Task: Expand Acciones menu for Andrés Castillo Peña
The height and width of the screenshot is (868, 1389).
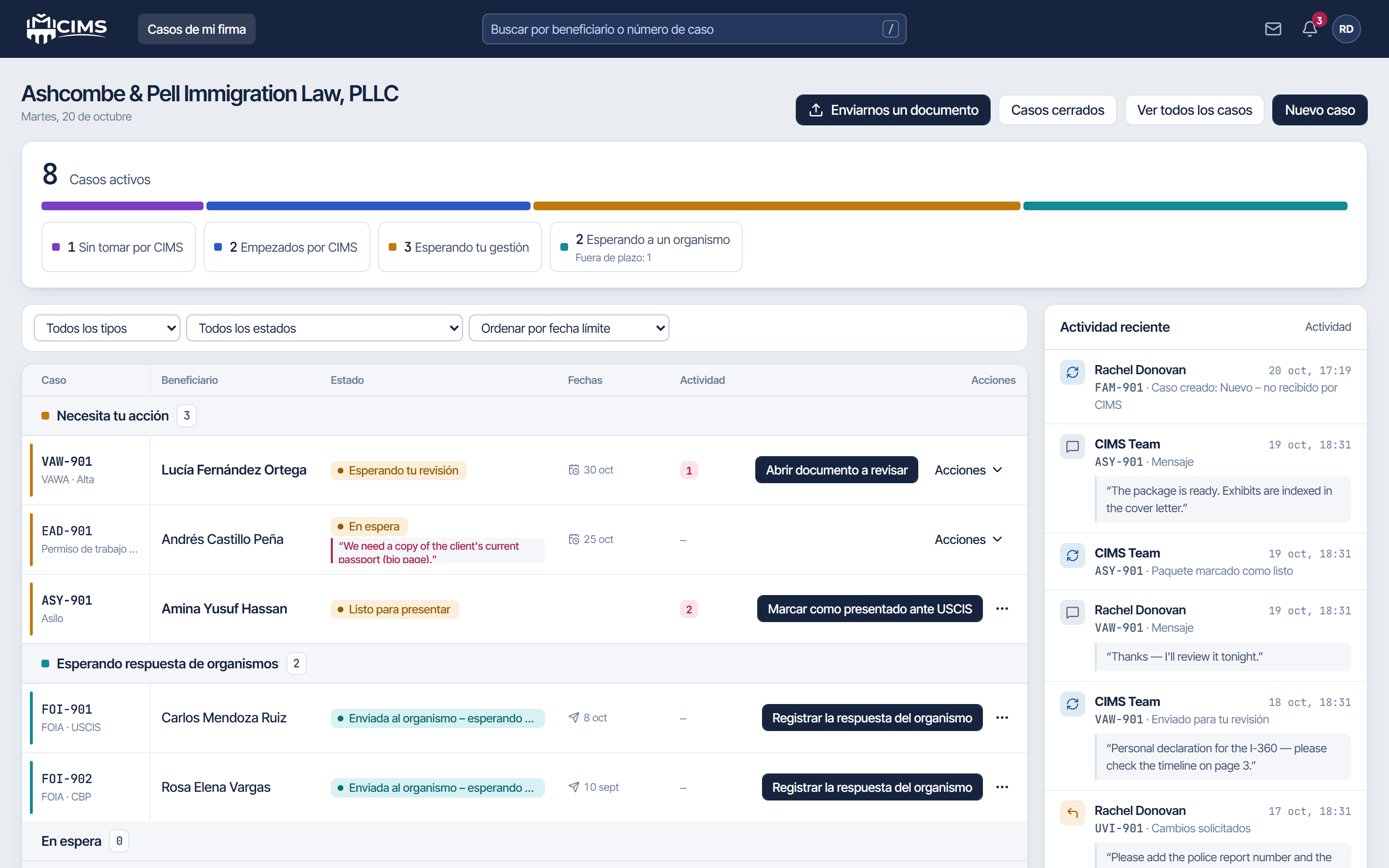Action: [x=968, y=540]
